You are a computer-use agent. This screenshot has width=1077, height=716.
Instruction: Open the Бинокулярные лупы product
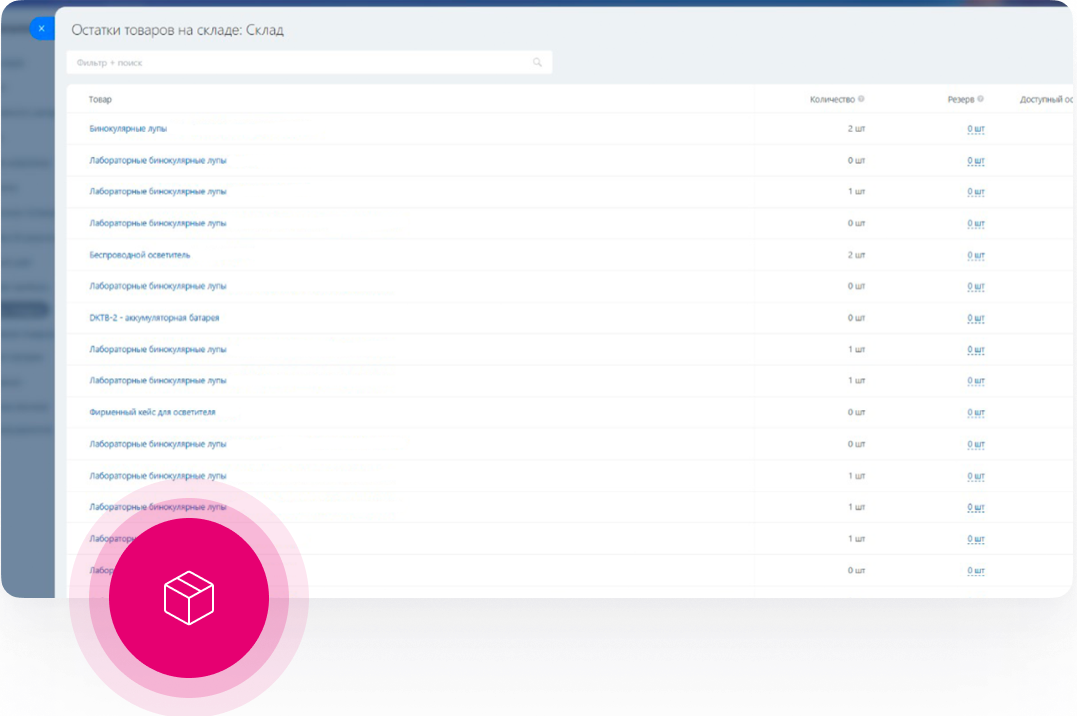(128, 129)
